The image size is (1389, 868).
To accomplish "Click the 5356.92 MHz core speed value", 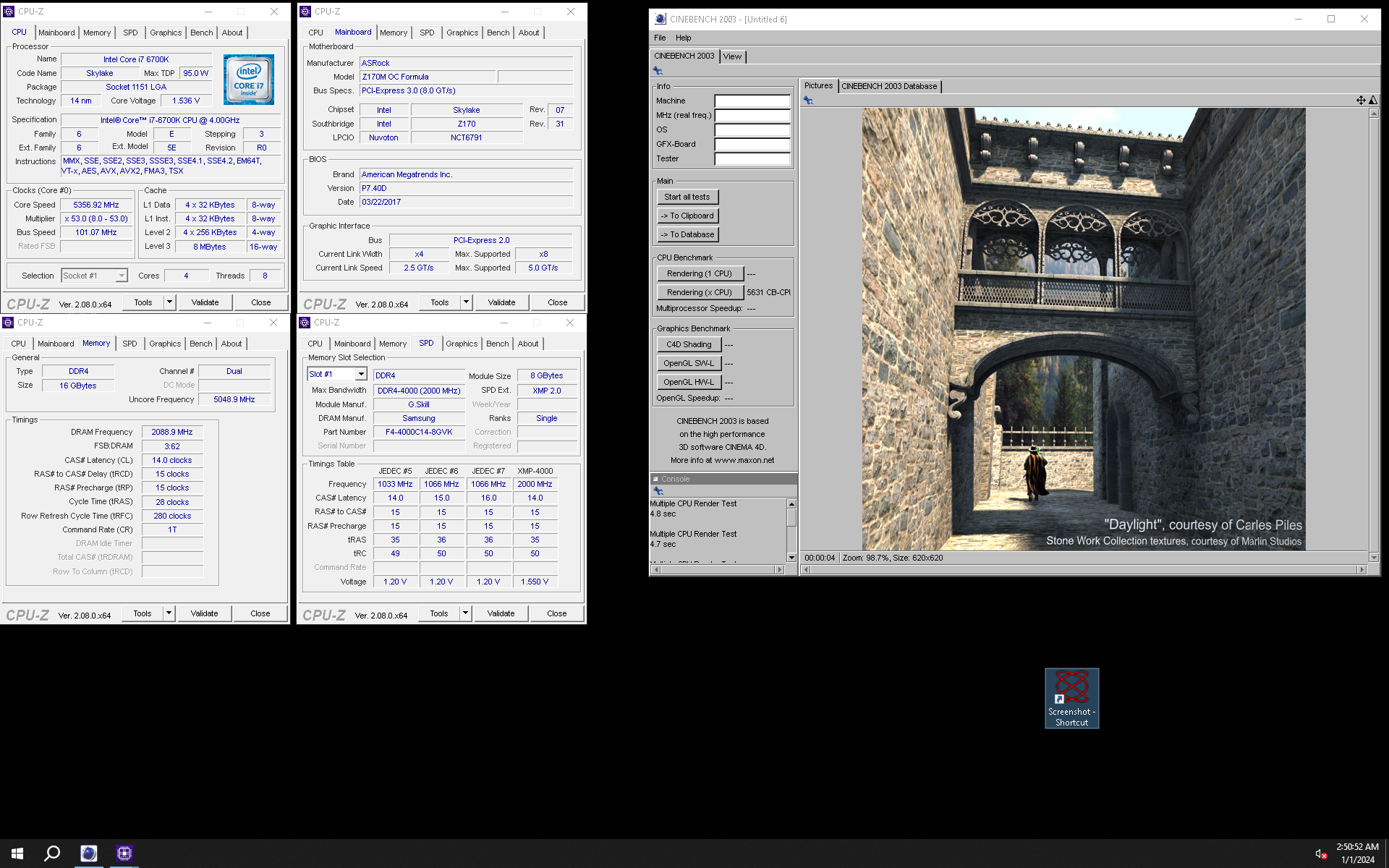I will [x=95, y=205].
